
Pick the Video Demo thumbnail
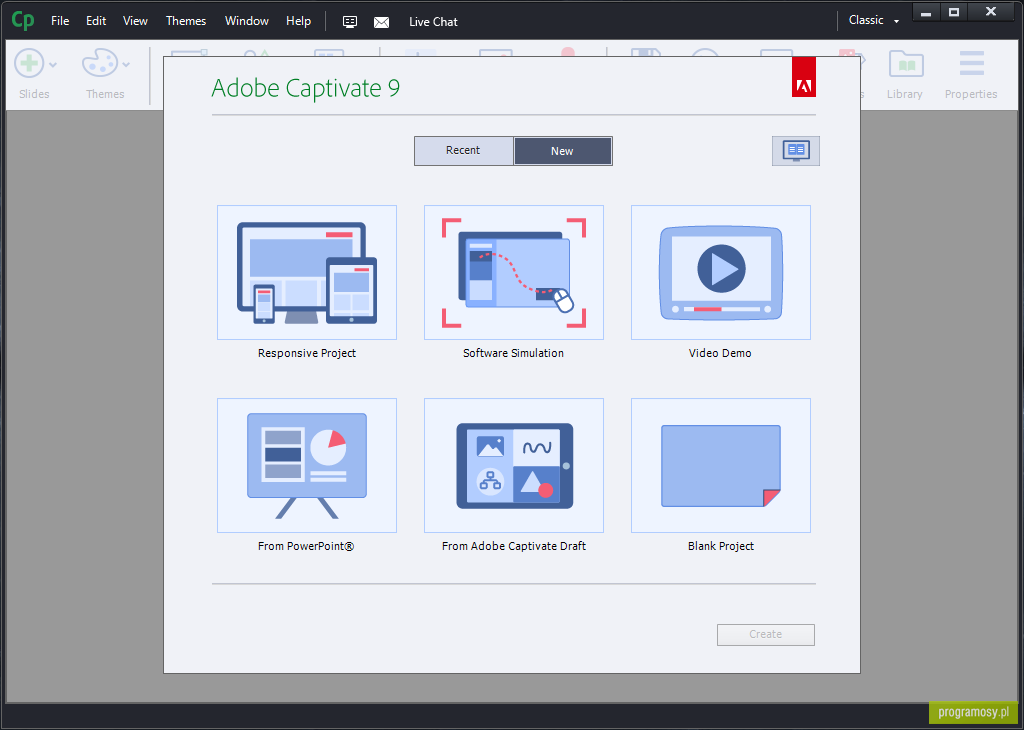pos(721,272)
